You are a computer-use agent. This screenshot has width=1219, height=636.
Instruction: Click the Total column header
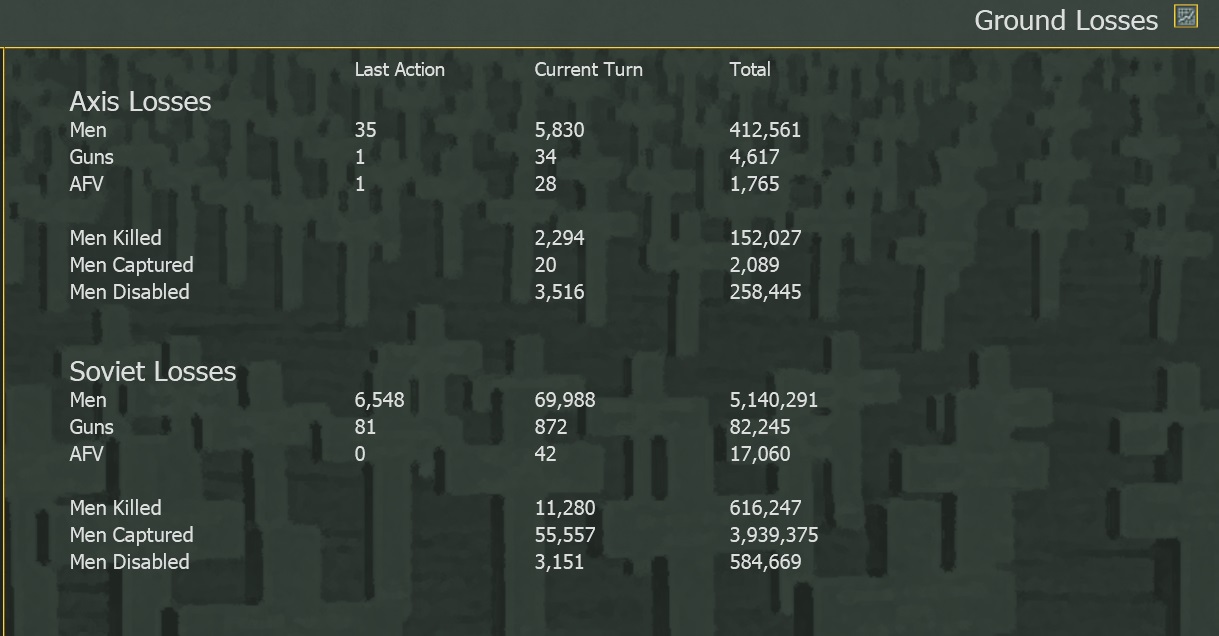[750, 70]
